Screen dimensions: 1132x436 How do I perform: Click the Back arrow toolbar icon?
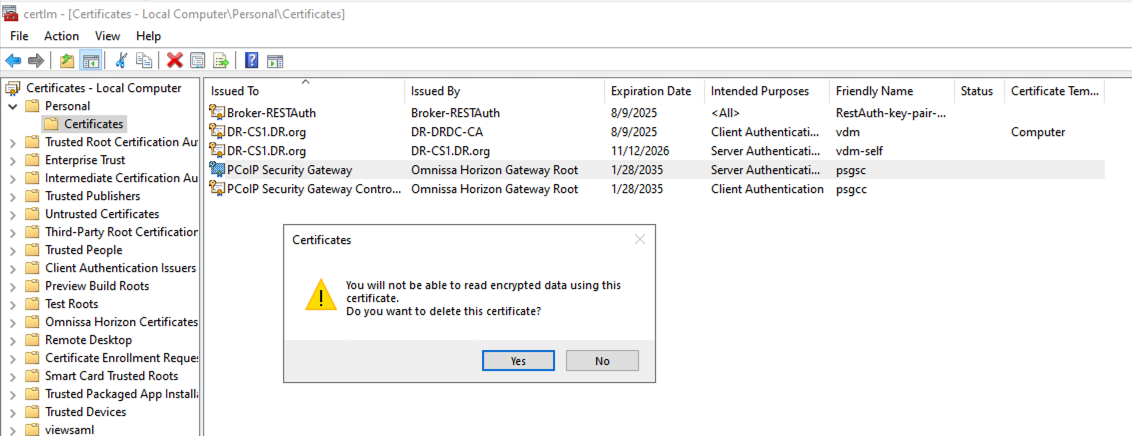[13, 60]
